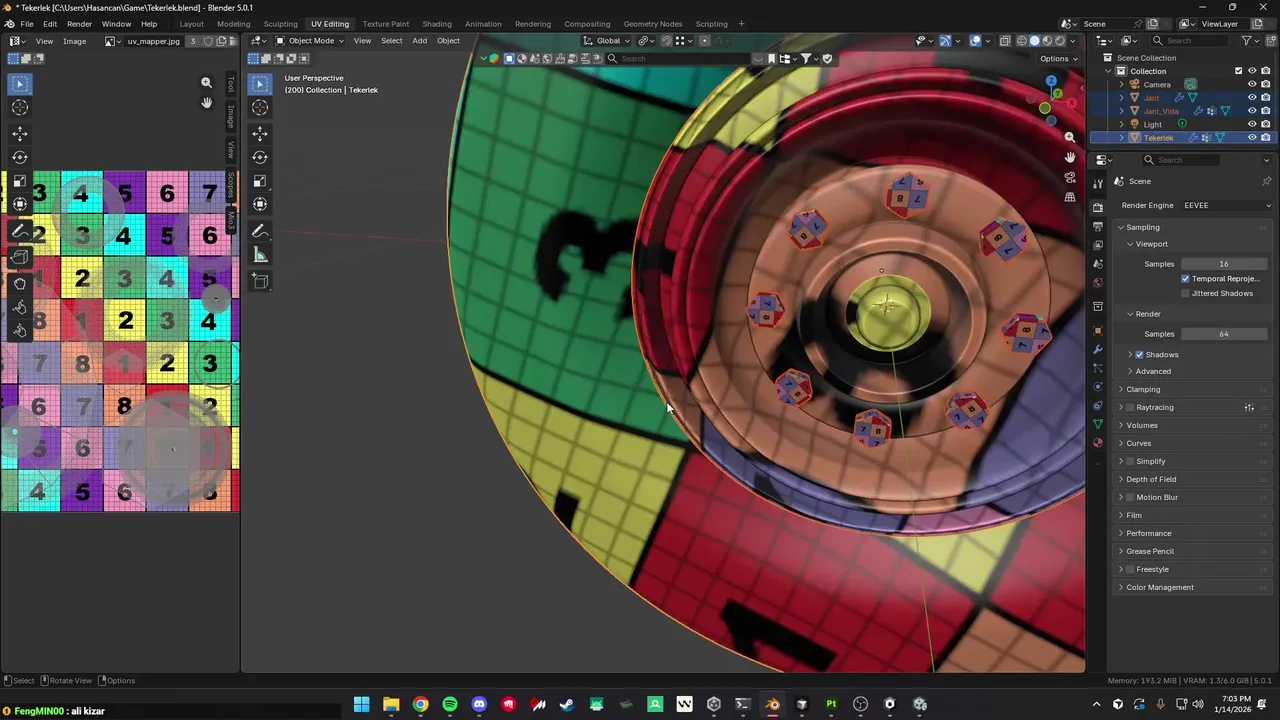Viewport: 1280px width, 720px height.
Task: Select UV editor Select Box tool
Action: click(20, 84)
